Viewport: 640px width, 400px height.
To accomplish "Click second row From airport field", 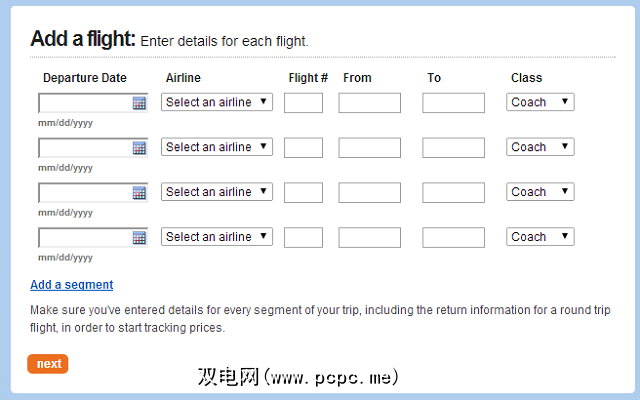I will coord(369,148).
